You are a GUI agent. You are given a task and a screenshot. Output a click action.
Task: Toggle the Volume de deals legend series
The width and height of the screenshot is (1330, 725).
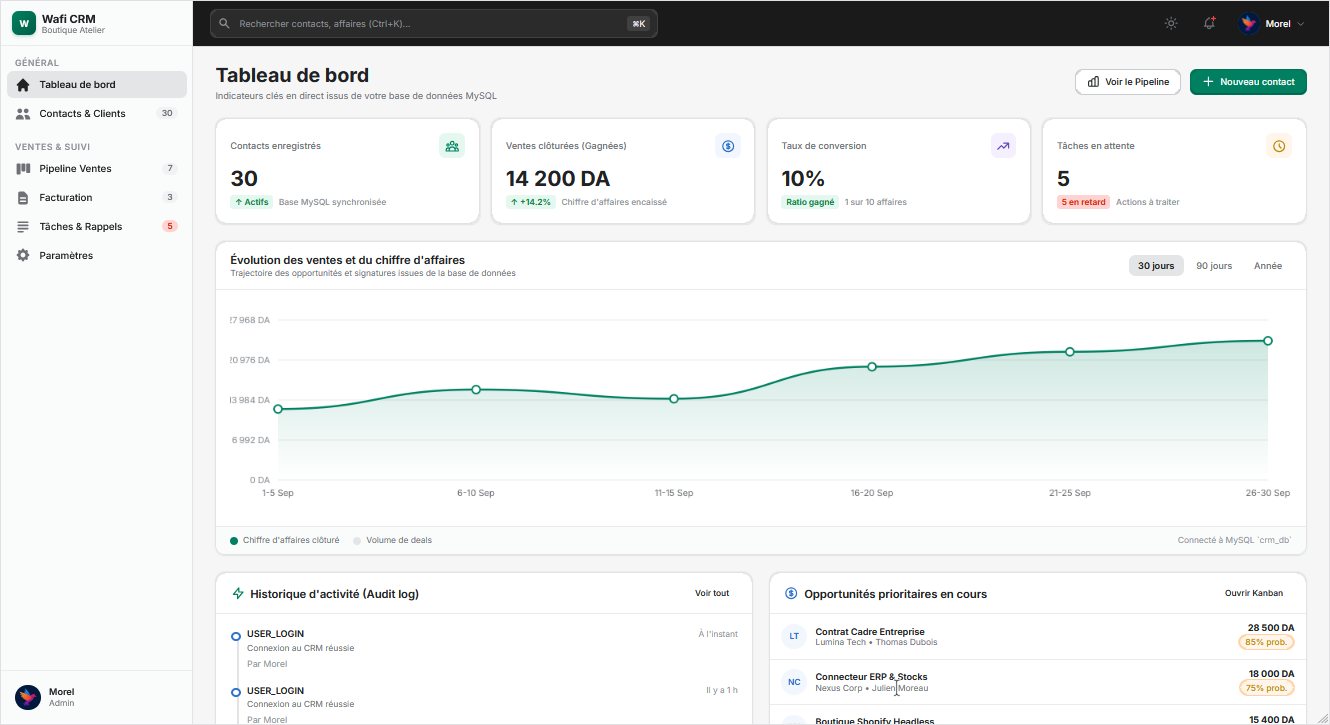393,540
